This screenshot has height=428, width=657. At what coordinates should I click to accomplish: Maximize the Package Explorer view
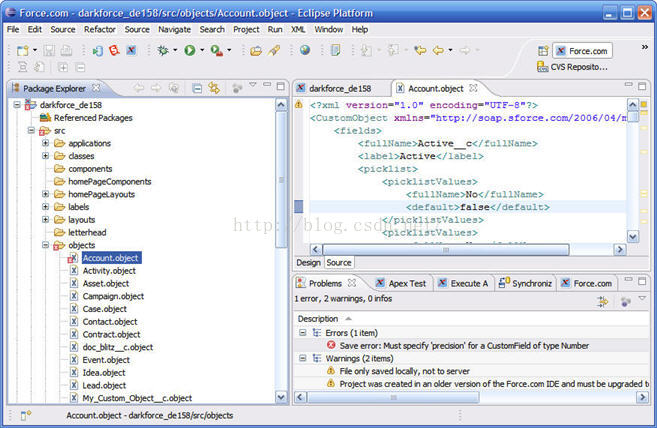pos(281,86)
